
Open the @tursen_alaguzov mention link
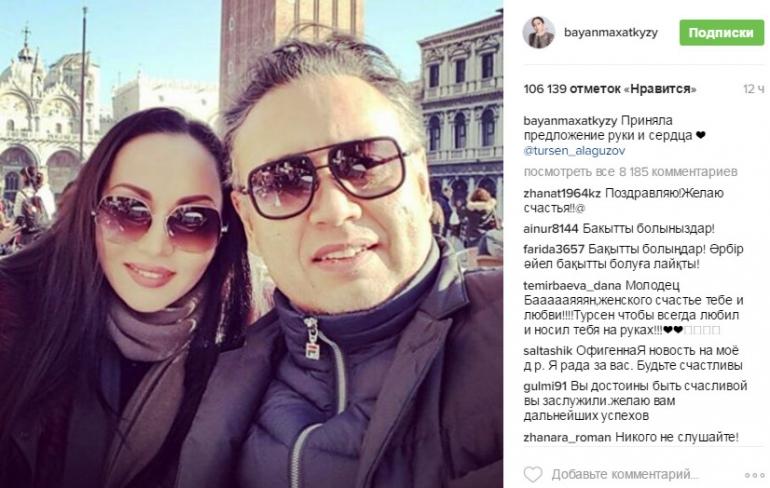pyautogui.click(x=574, y=151)
